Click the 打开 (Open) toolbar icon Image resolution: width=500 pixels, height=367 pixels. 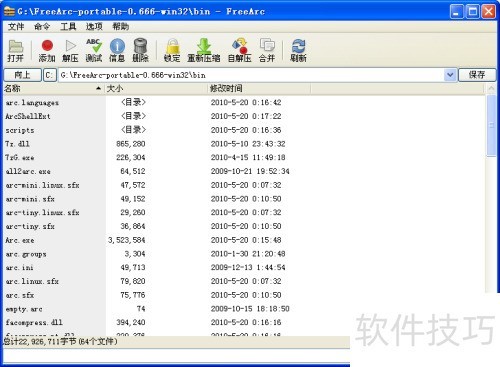click(x=16, y=50)
